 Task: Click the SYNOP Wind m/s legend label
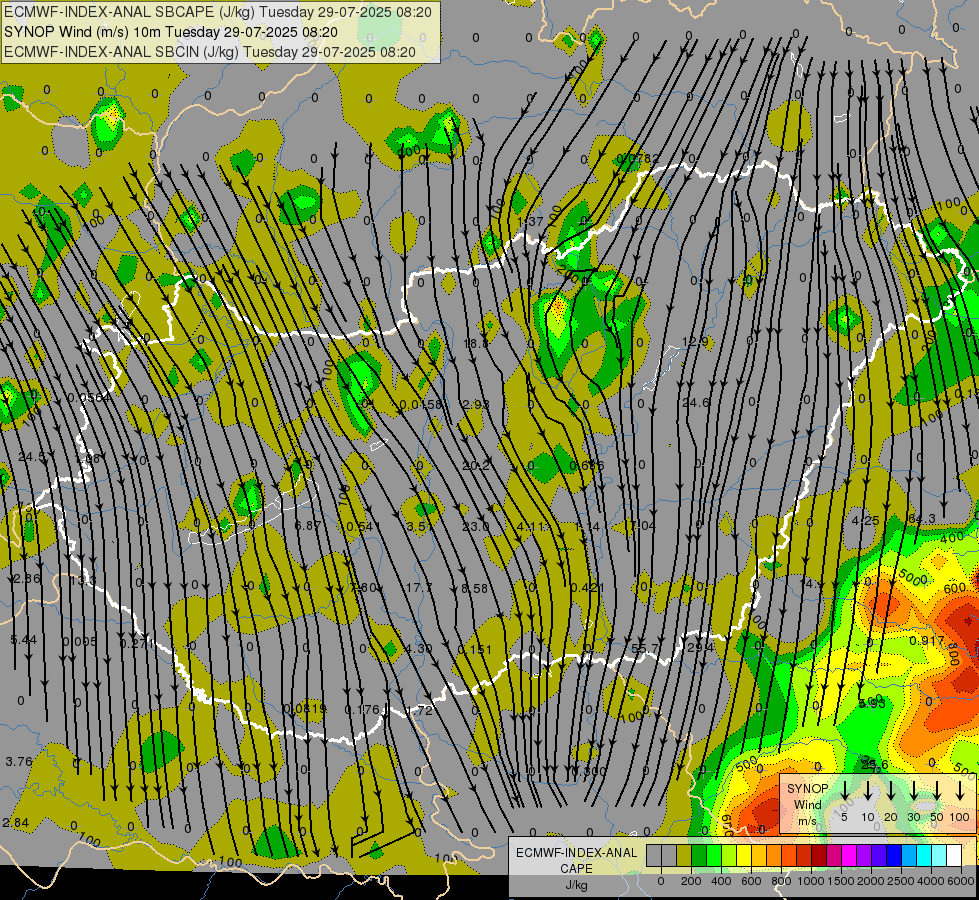(807, 804)
